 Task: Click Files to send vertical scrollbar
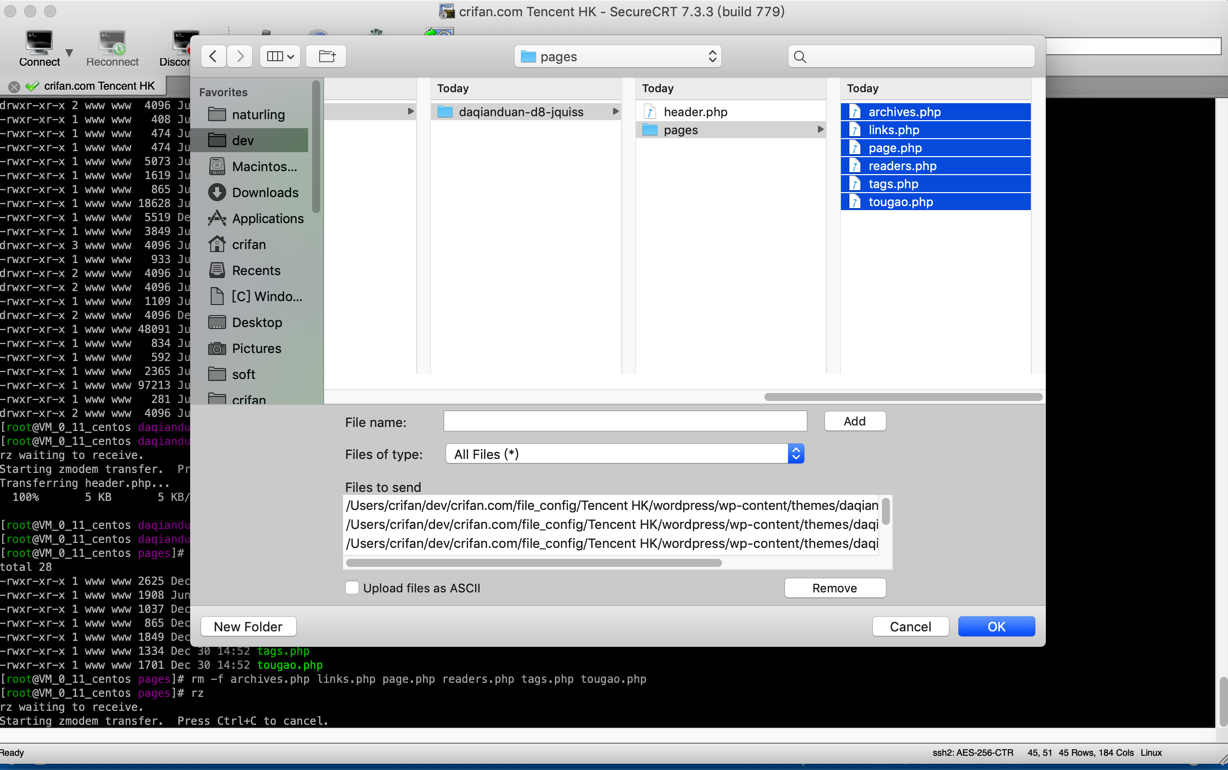886,512
